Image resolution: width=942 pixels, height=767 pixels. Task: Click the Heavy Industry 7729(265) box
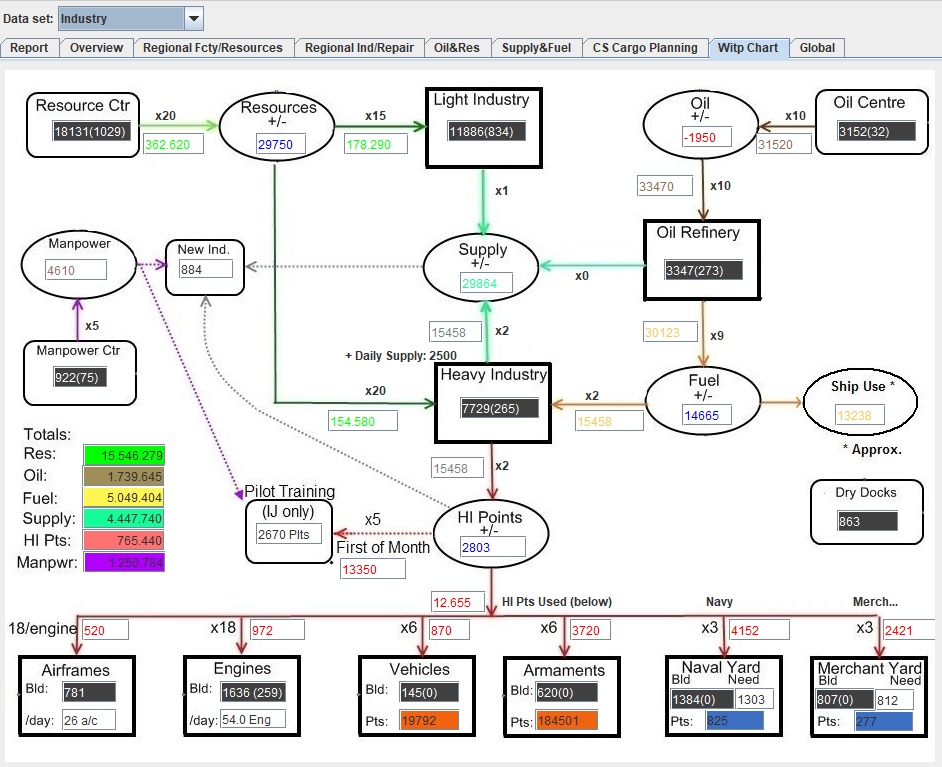[x=499, y=408]
